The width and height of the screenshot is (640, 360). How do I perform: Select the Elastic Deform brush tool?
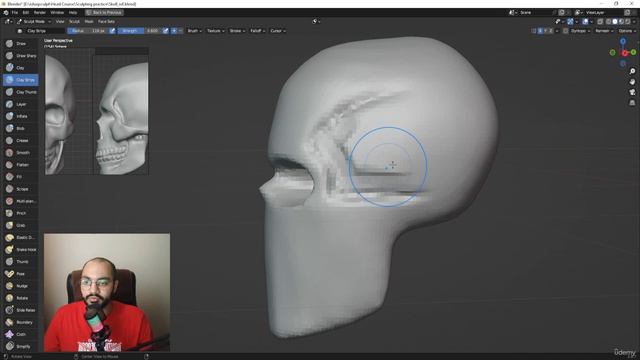point(20,238)
